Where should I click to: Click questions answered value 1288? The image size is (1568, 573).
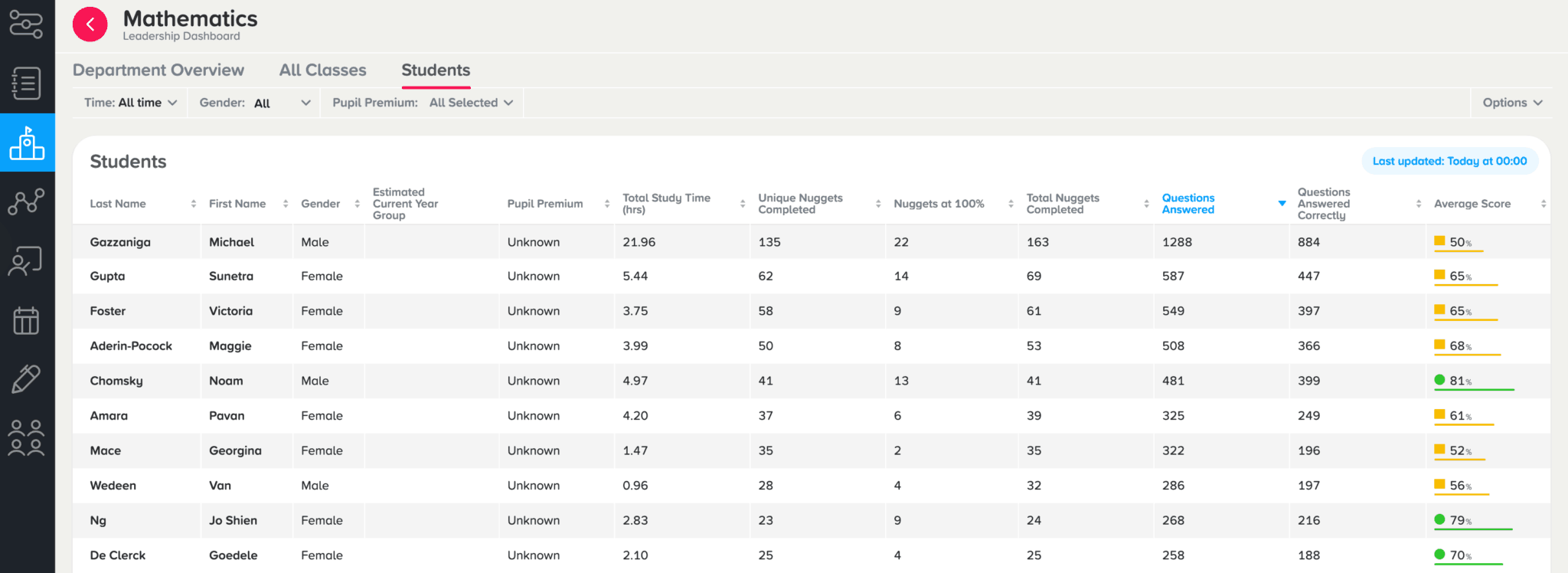(1177, 242)
